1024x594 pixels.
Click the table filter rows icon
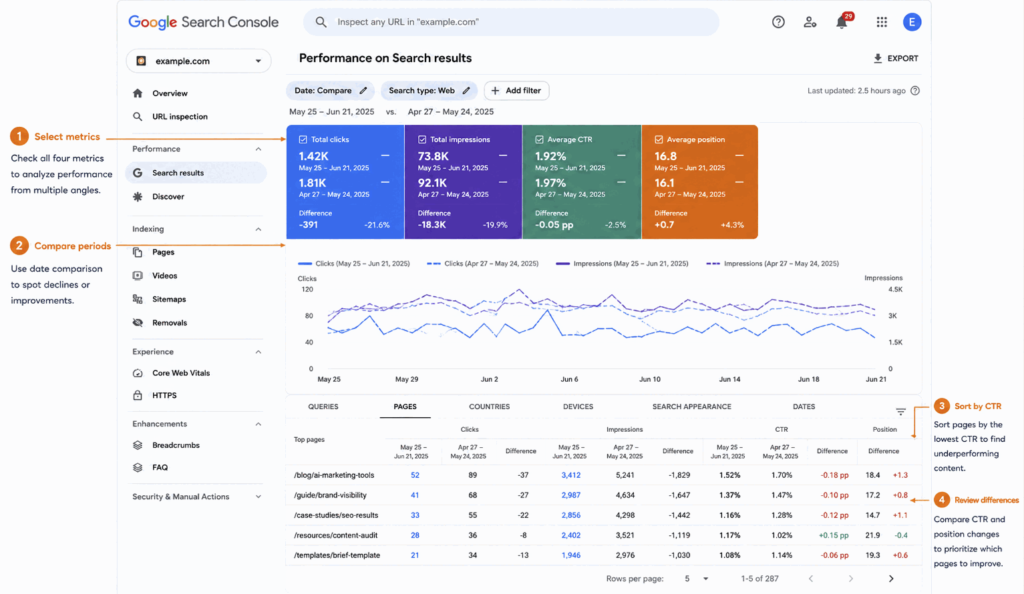(x=901, y=411)
